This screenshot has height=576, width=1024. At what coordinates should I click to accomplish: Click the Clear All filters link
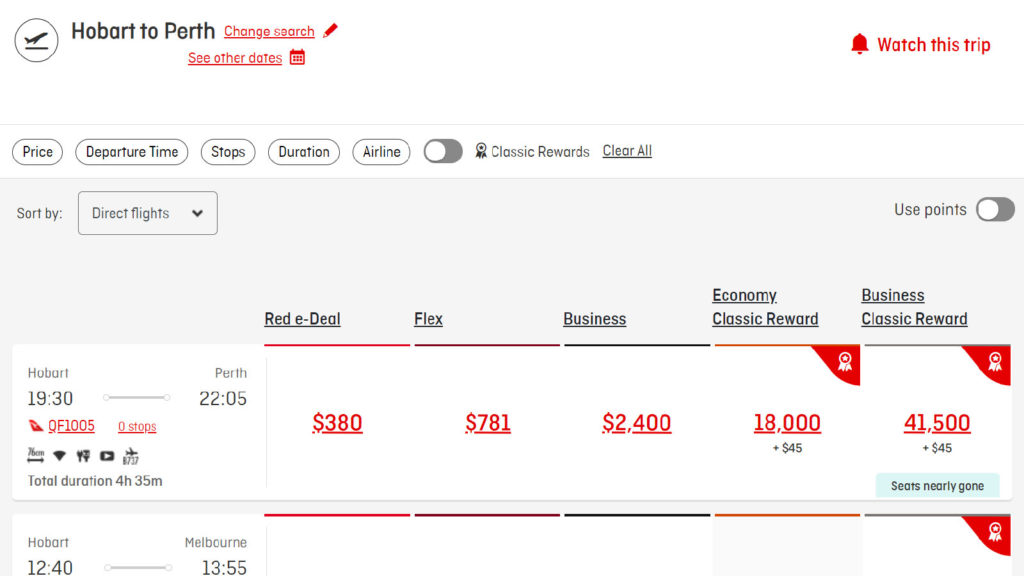pyautogui.click(x=627, y=151)
